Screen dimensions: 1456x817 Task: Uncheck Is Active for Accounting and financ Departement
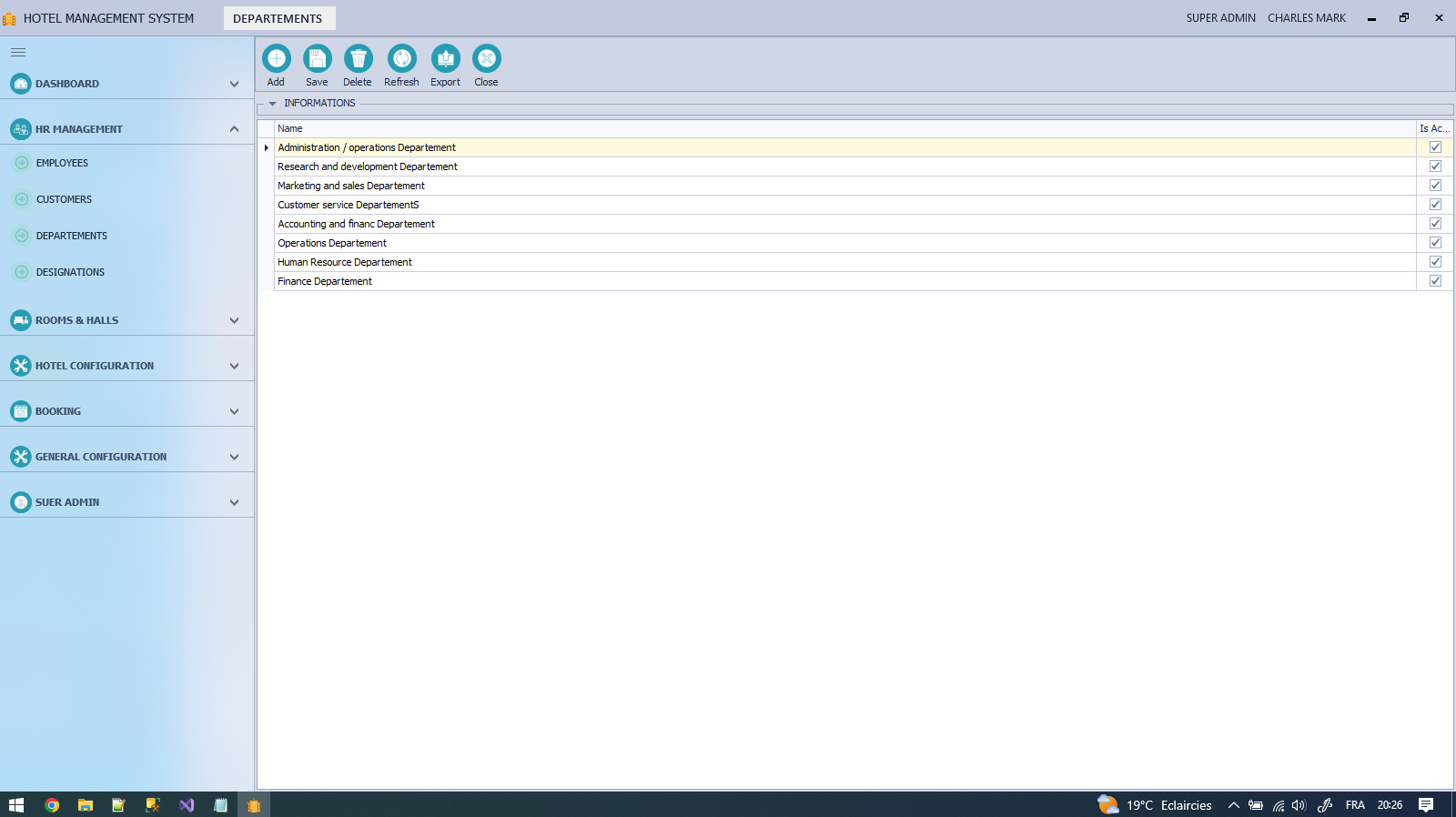tap(1435, 224)
